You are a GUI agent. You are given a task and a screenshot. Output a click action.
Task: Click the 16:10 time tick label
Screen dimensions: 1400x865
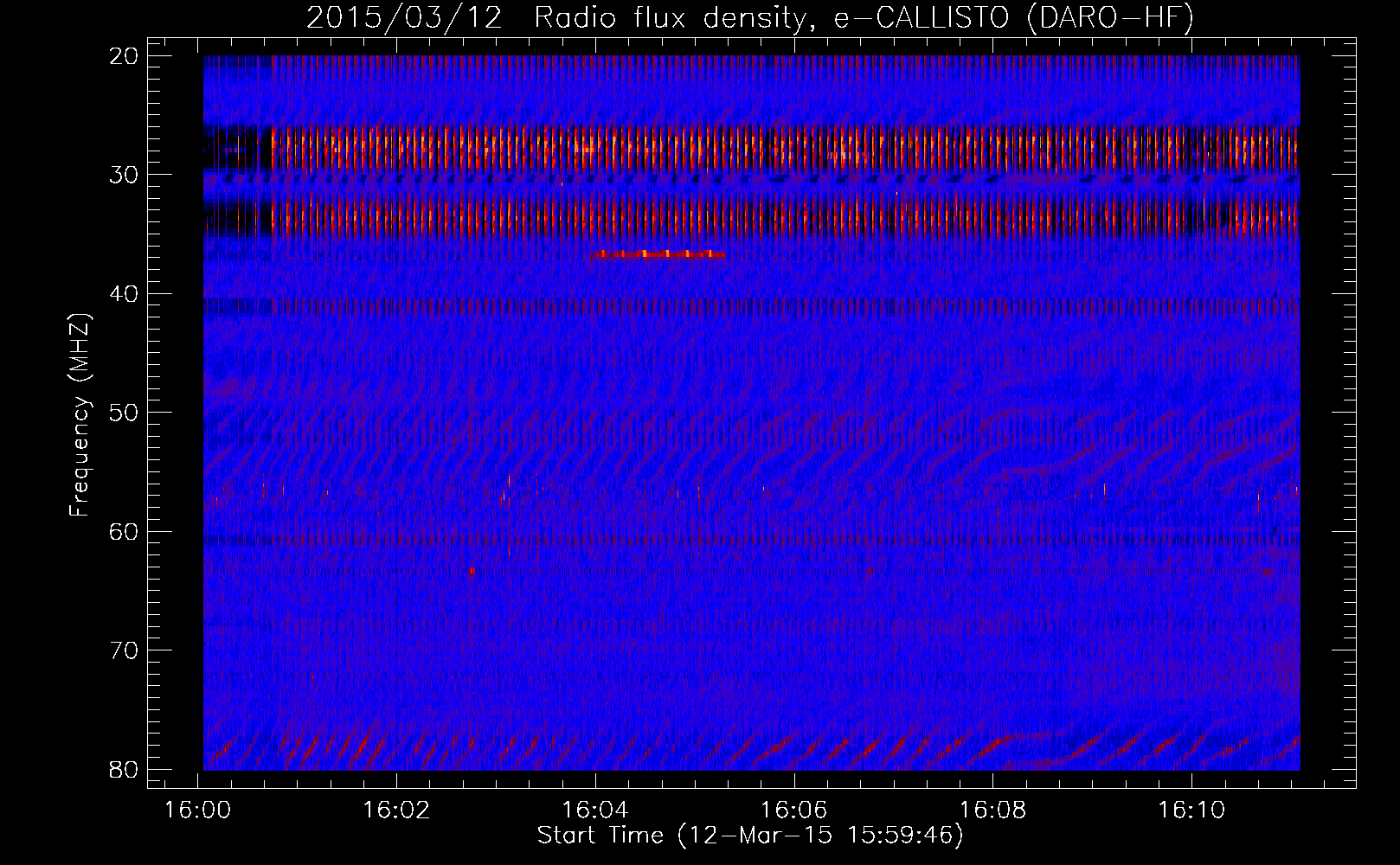[1192, 811]
